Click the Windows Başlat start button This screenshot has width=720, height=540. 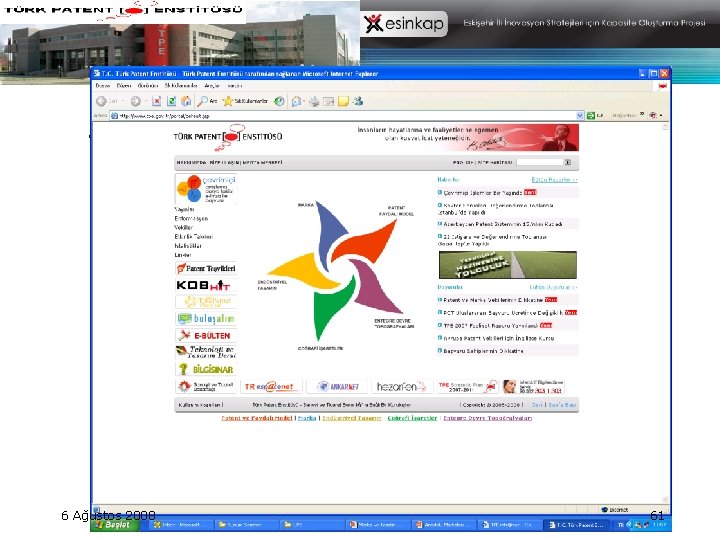tap(115, 525)
